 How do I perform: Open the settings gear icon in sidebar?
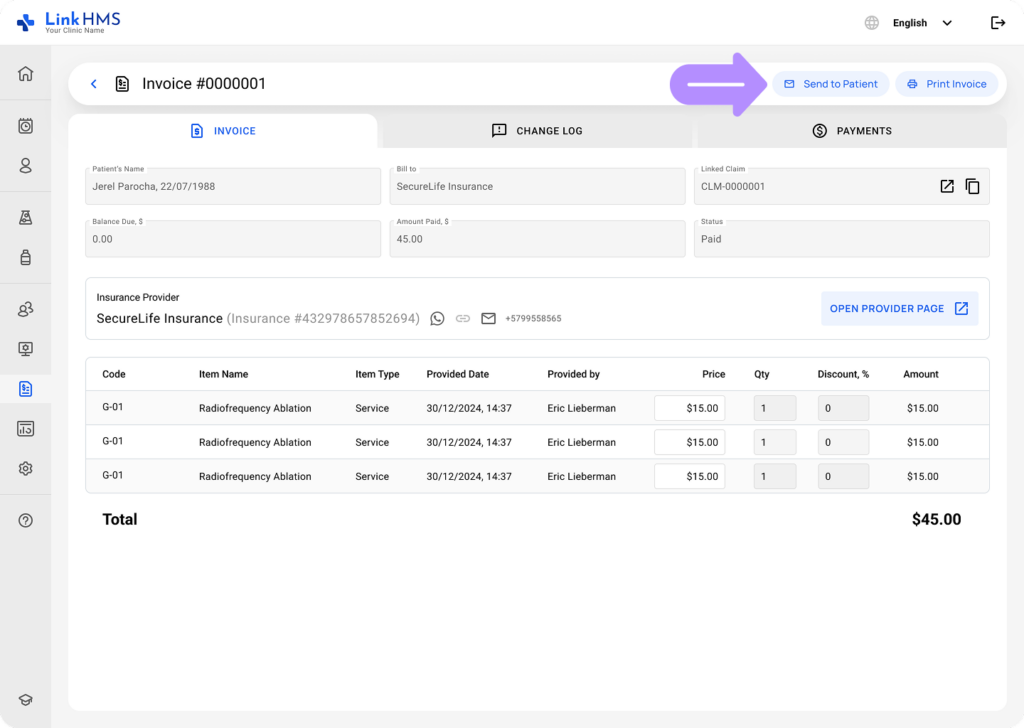coord(25,468)
